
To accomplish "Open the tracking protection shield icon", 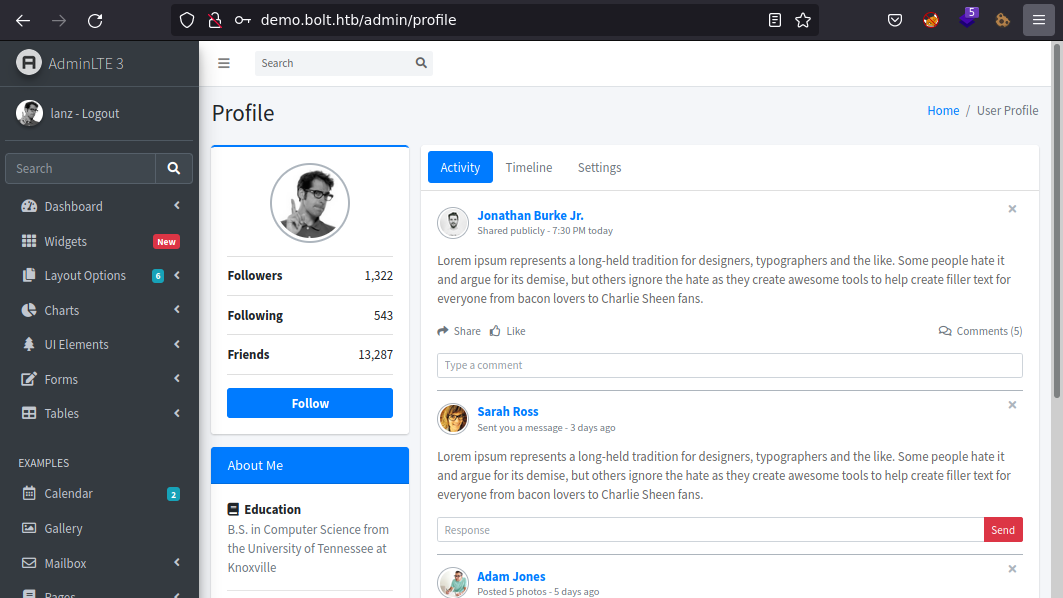I will pyautogui.click(x=187, y=20).
